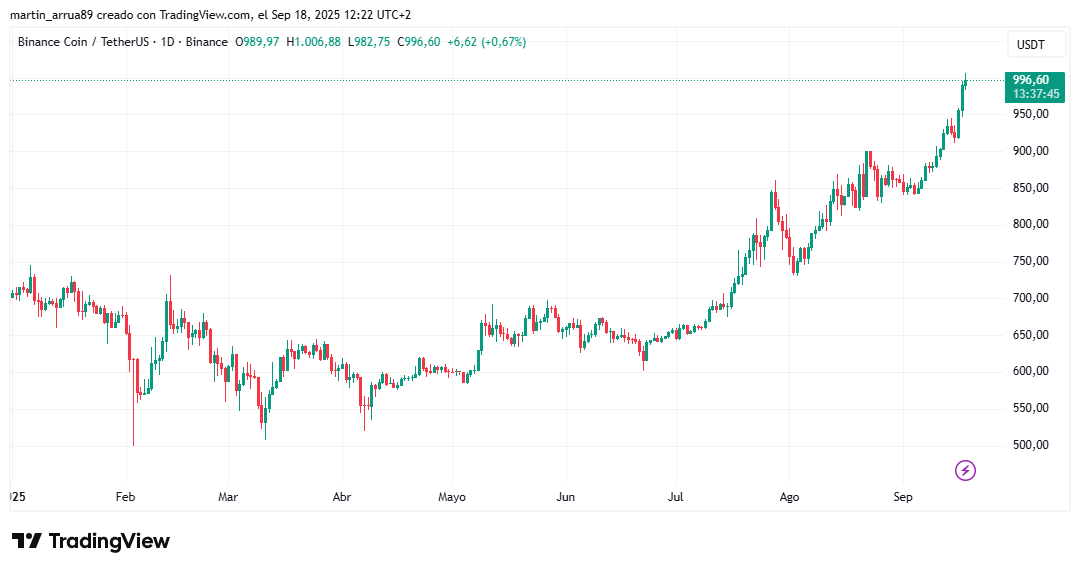Screen dimensions: 1080x571
Task: Open the USDT currency selector
Action: click(x=1030, y=45)
